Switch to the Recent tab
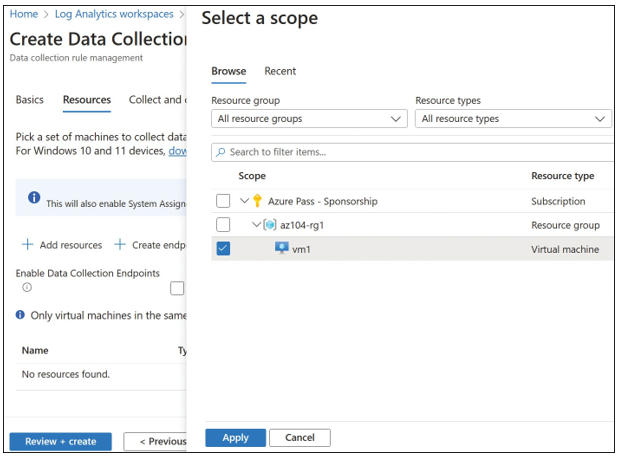Viewport: 623px width, 456px height. pyautogui.click(x=280, y=71)
